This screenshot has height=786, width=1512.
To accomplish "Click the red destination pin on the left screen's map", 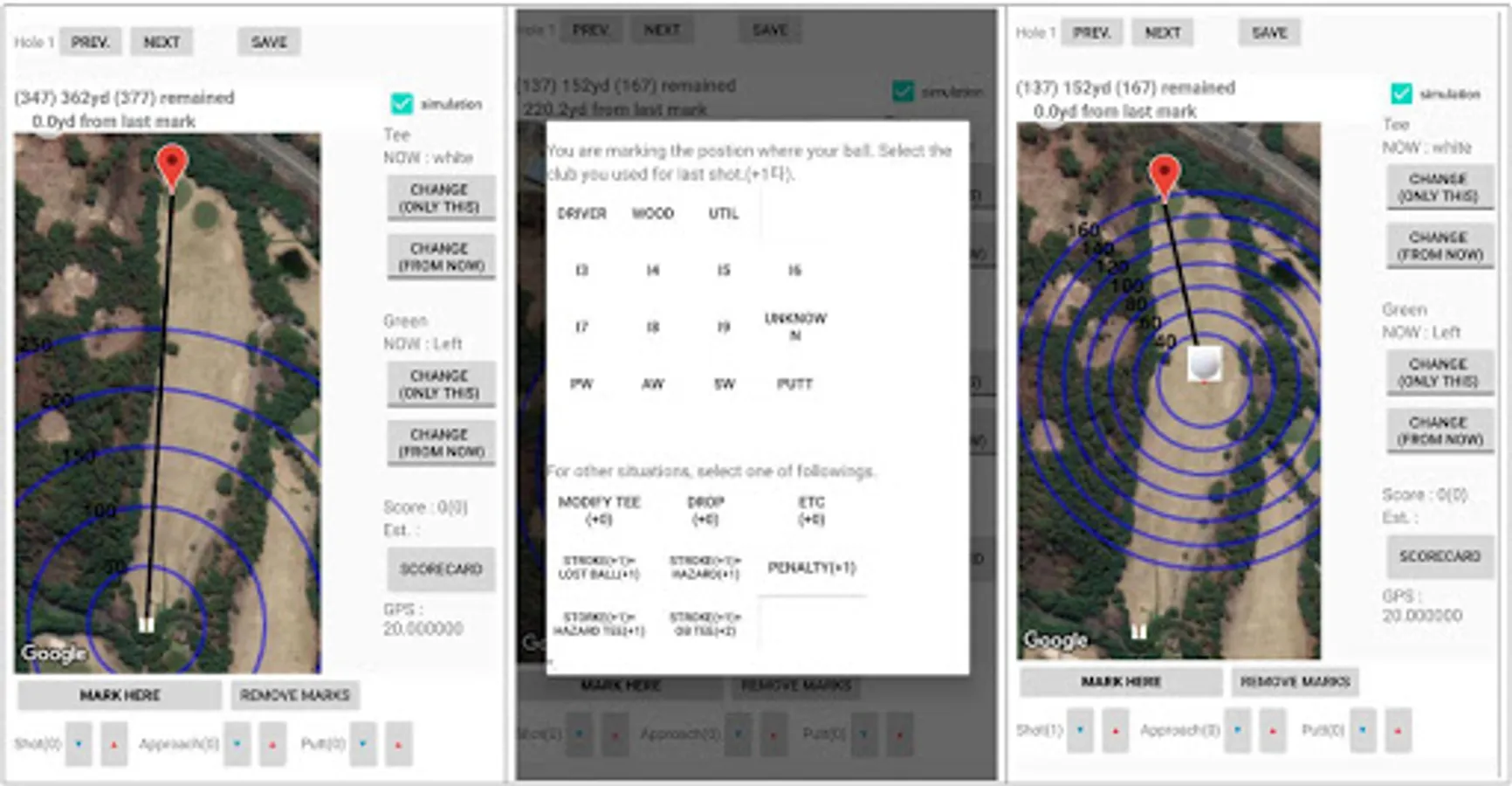I will click(172, 169).
